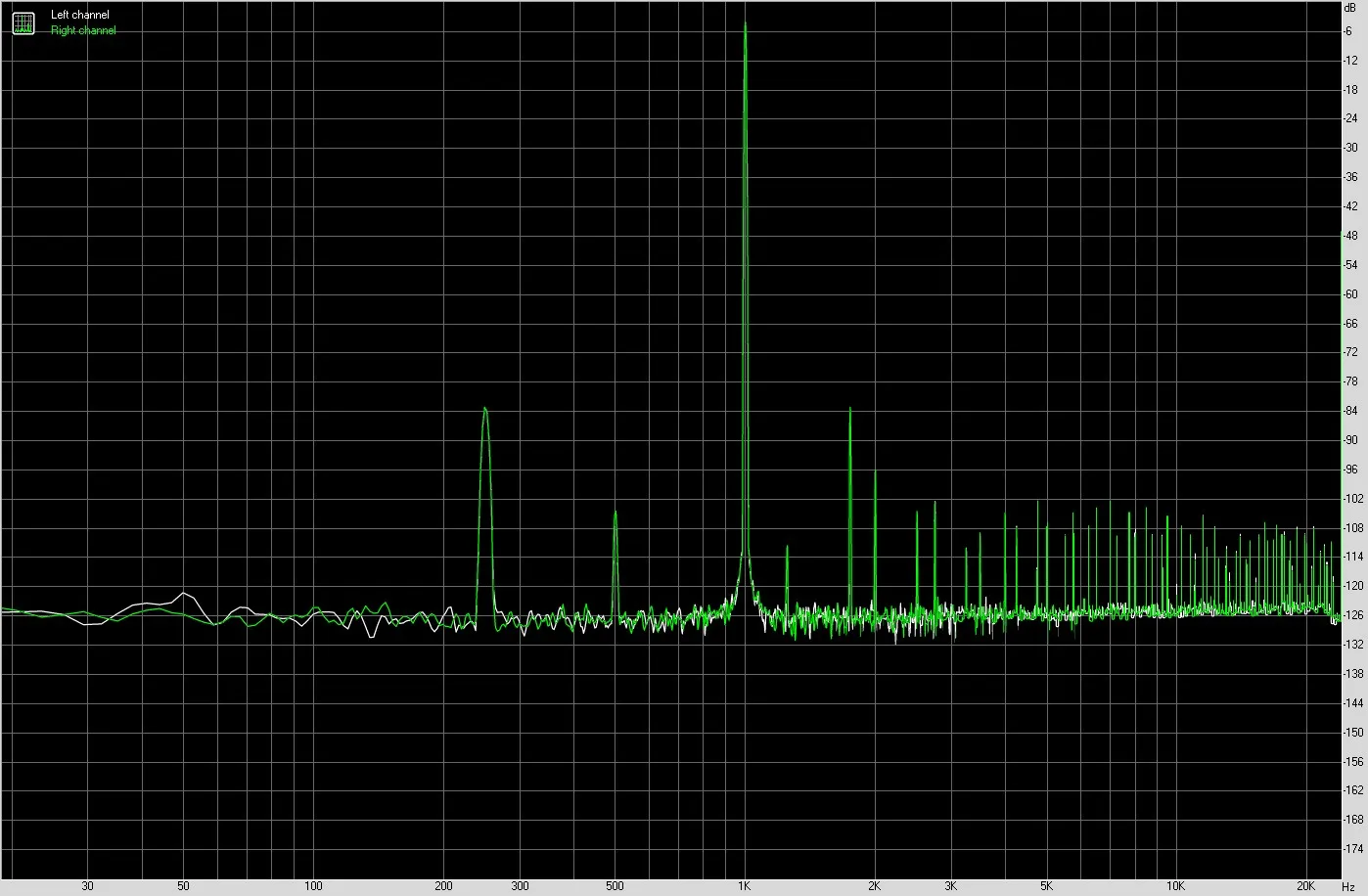Click the 500 Hz frequency label
Viewport: 1368px width, 896px height.
[x=615, y=886]
